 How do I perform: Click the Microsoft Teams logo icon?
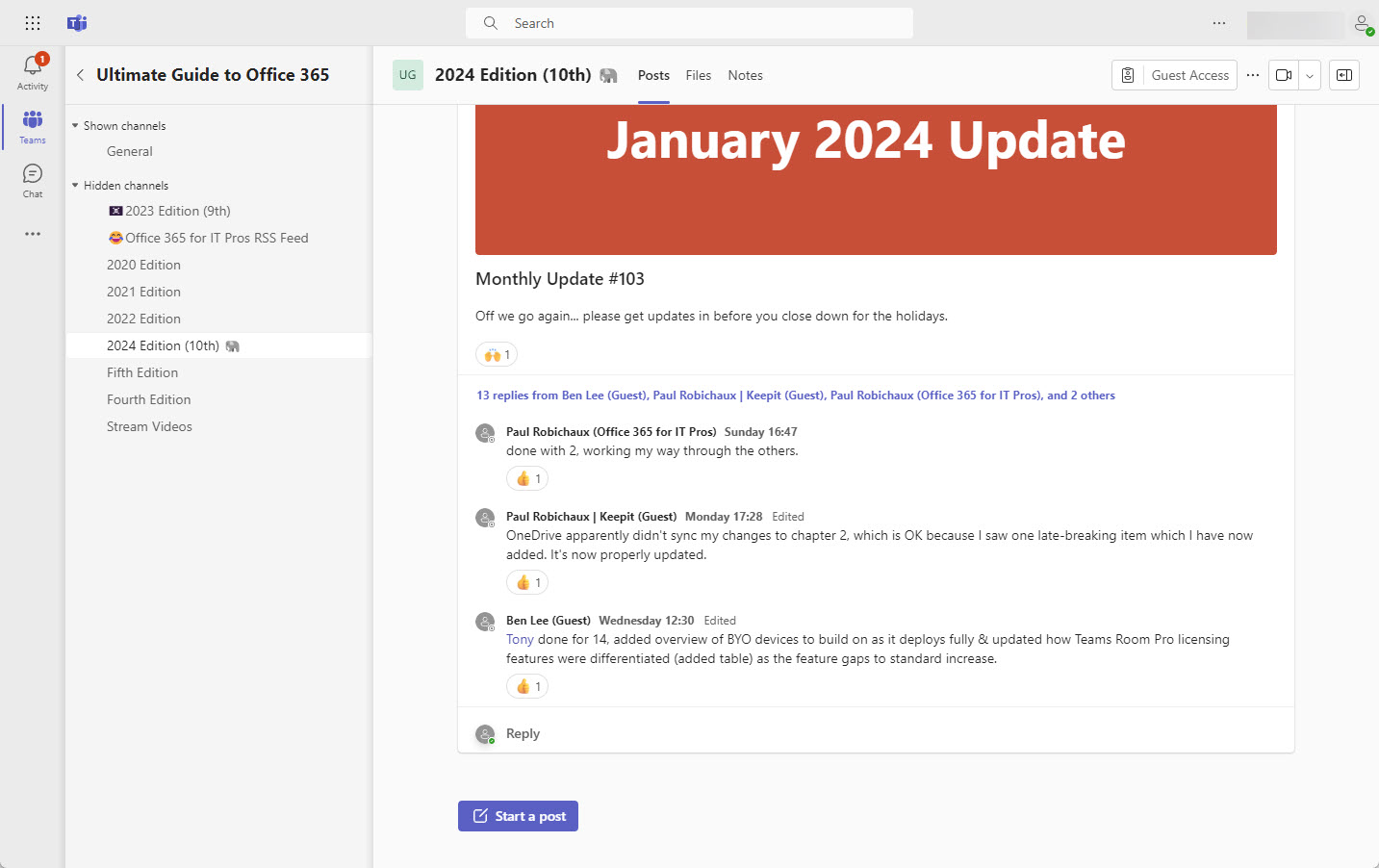point(76,22)
